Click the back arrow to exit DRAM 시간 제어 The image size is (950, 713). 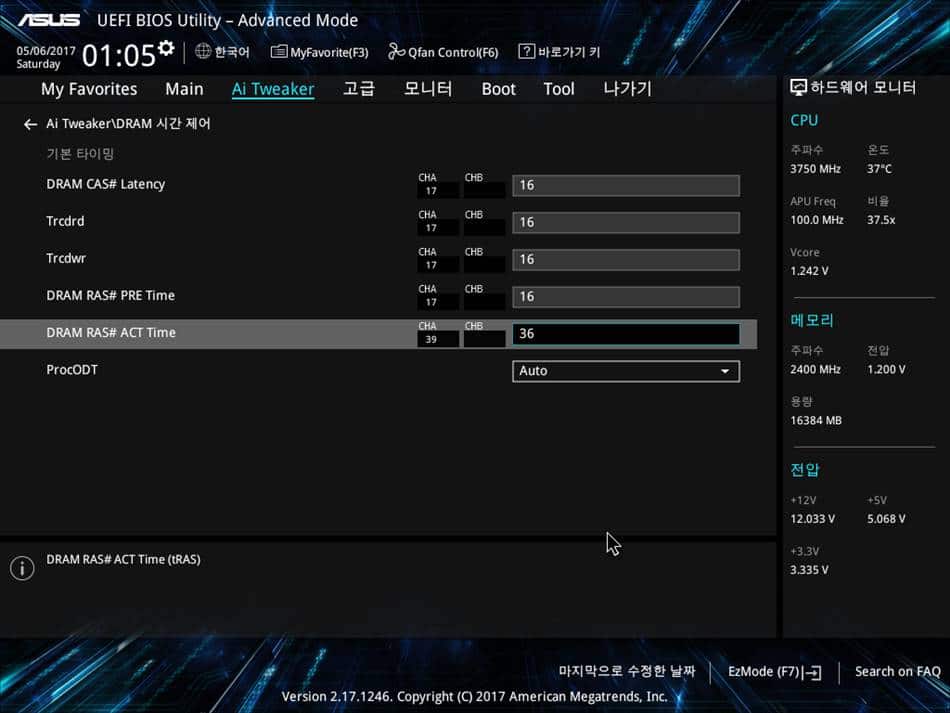point(30,123)
